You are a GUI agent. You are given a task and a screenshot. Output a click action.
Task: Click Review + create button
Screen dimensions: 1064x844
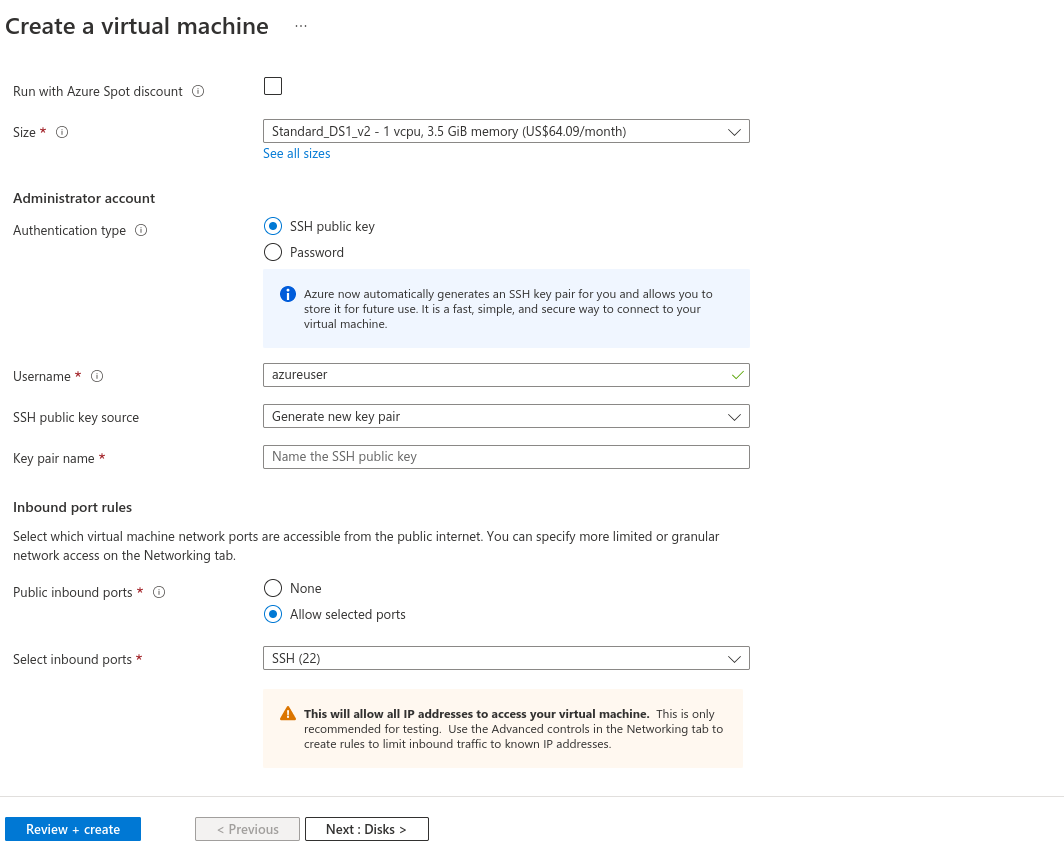(x=72, y=829)
